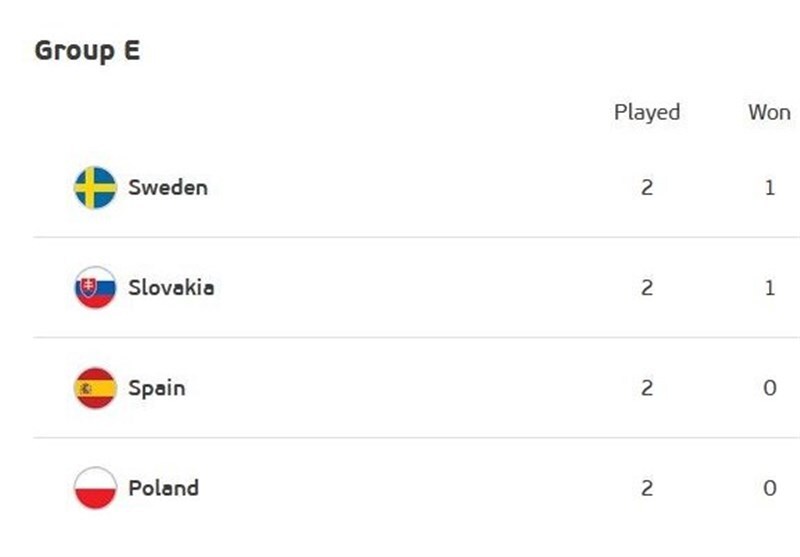Click Poland's Played value

point(647,488)
